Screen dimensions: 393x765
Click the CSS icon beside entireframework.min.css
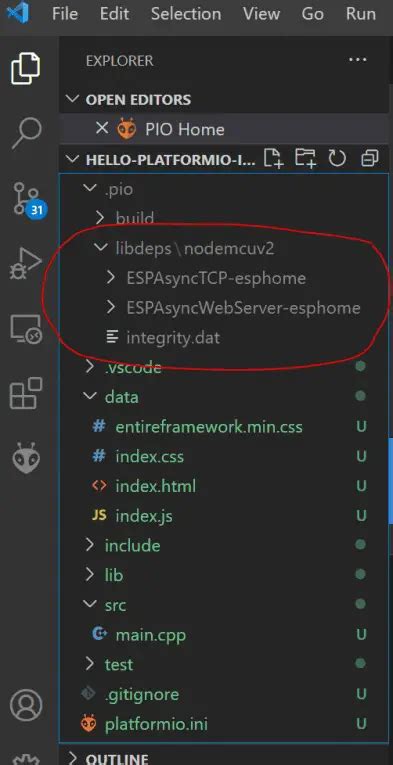point(98,427)
